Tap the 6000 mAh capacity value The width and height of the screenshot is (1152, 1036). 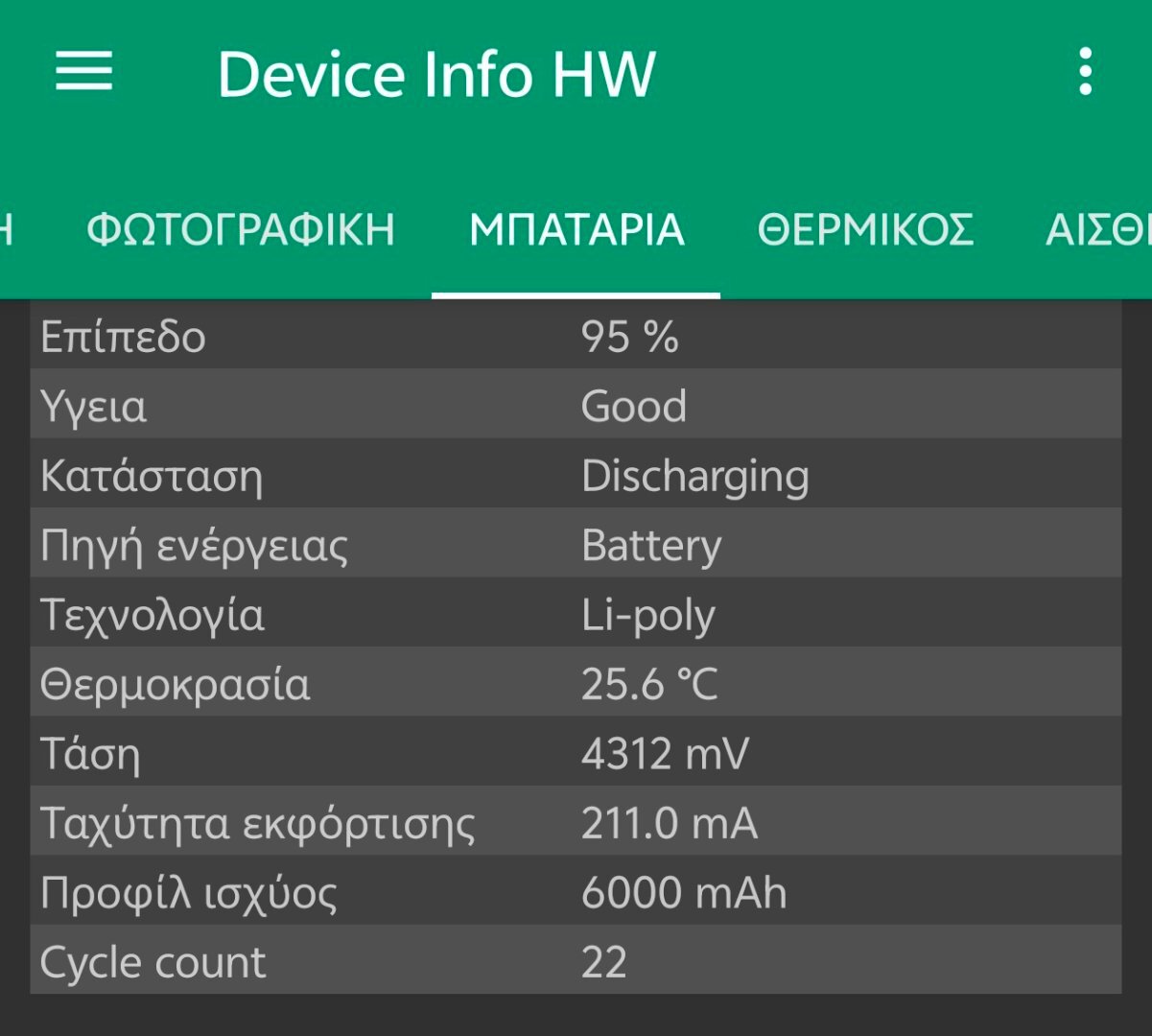(x=683, y=893)
